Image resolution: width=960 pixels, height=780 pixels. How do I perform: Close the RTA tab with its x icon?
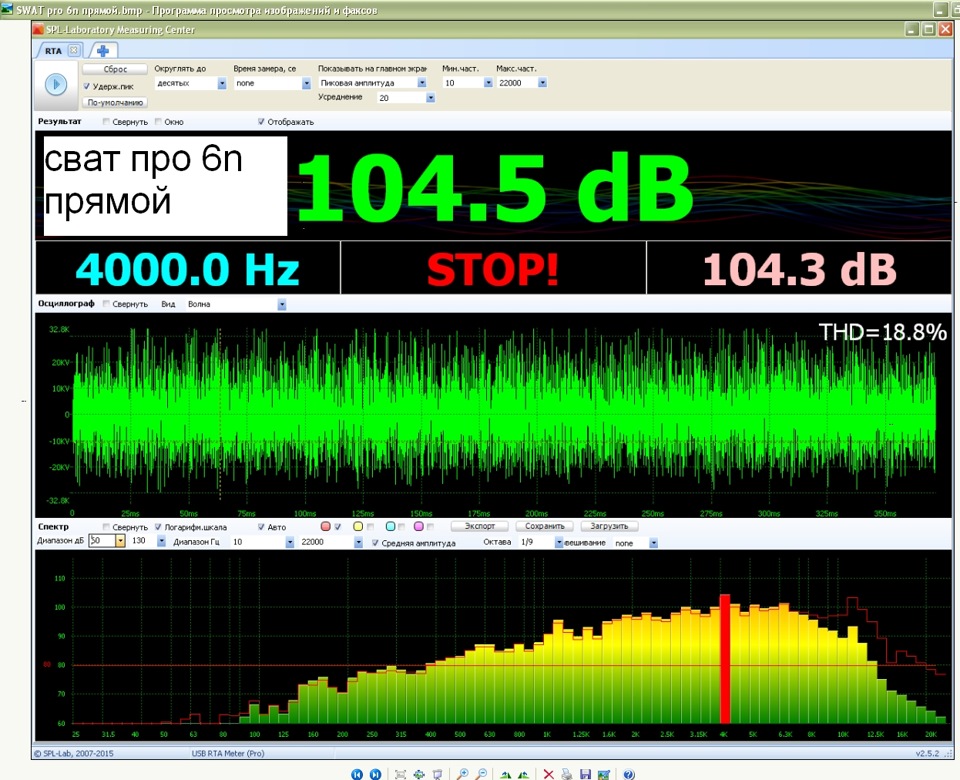tap(73, 50)
